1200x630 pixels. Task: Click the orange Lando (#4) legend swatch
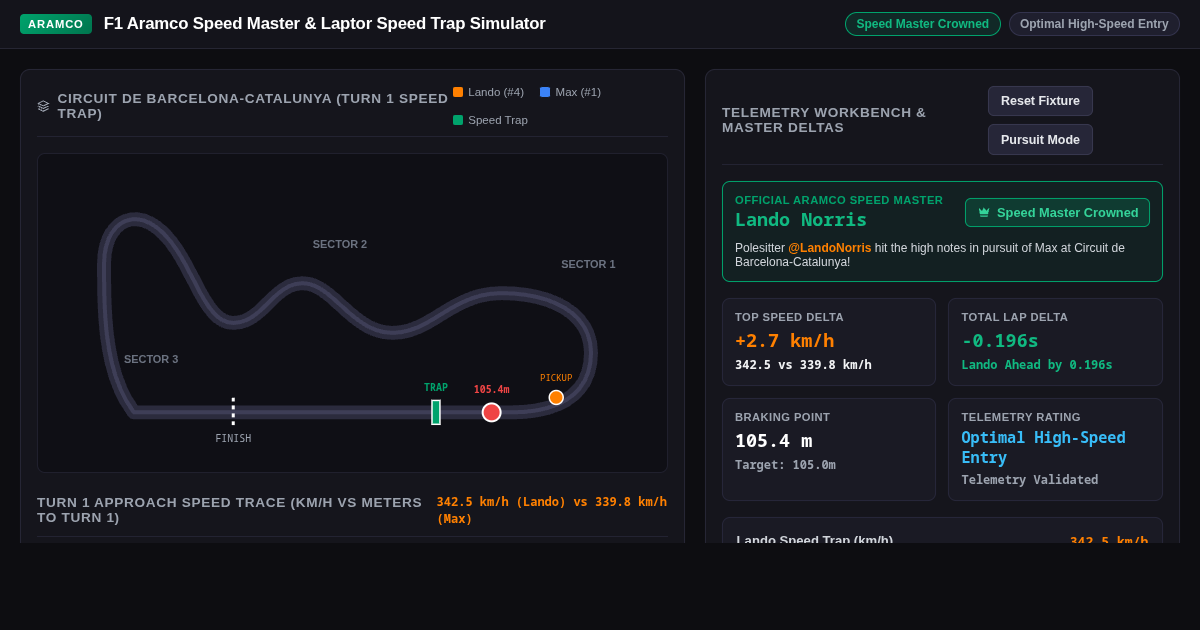(x=458, y=92)
